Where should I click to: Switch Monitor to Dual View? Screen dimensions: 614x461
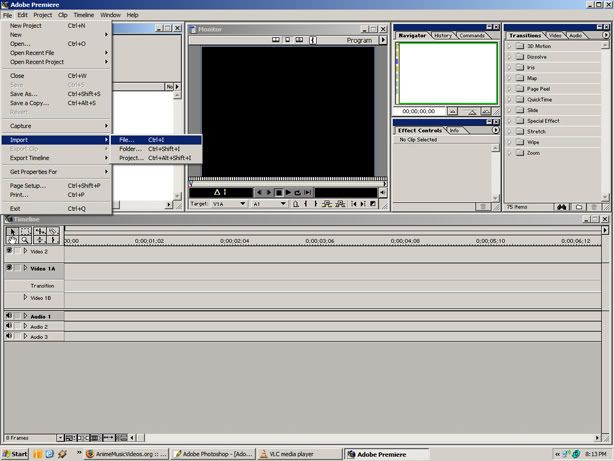pos(276,40)
